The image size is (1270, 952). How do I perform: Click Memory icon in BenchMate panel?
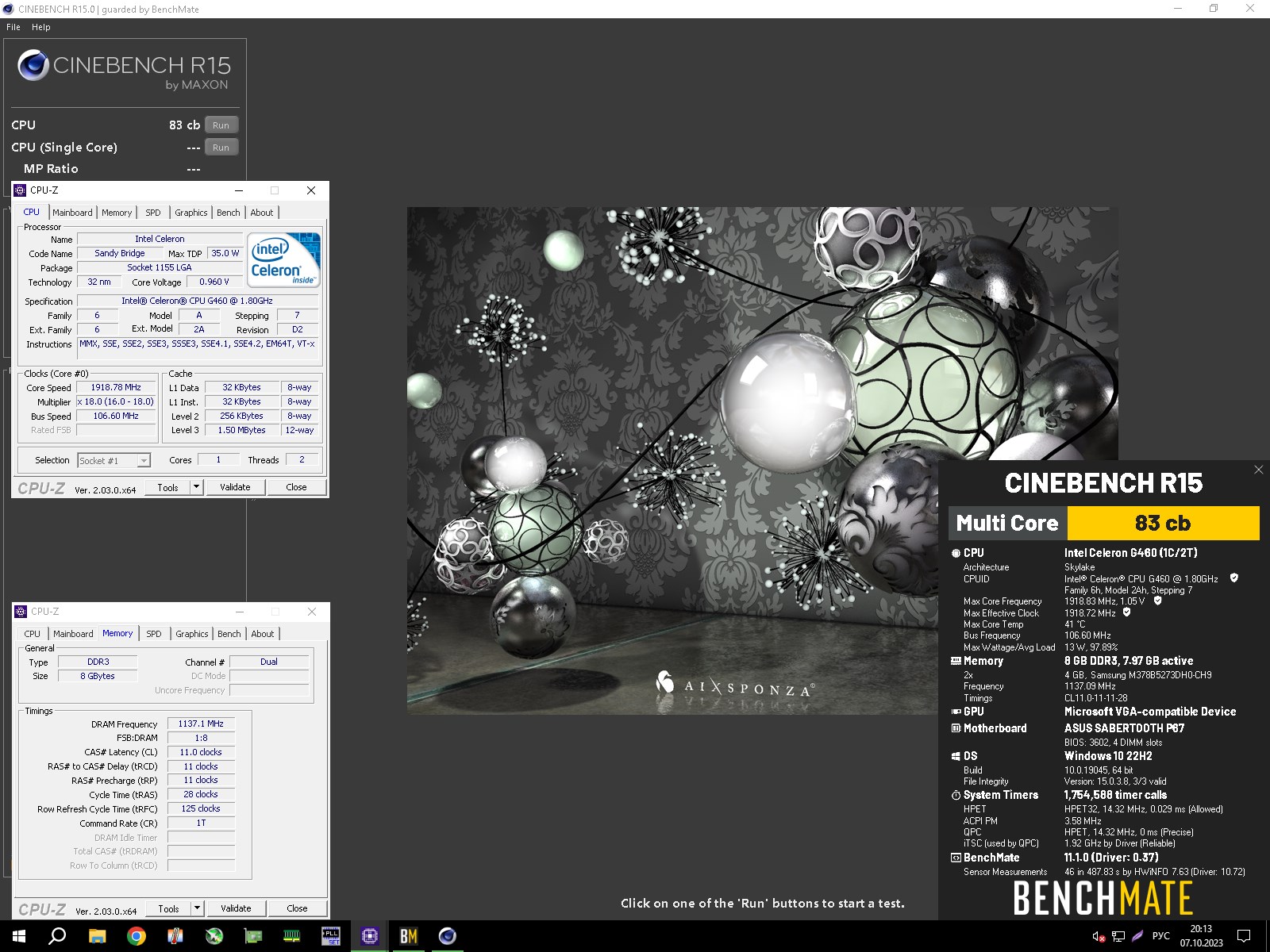point(956,661)
